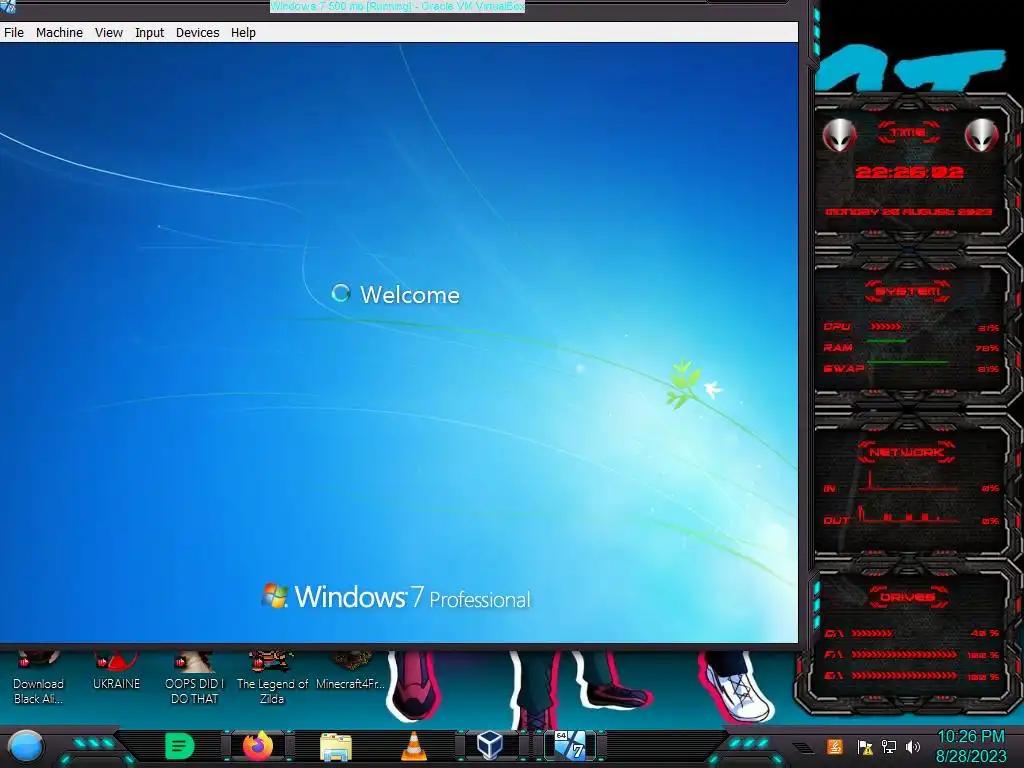This screenshot has height=768, width=1024.
Task: Click the NETWORK widget header
Action: (908, 452)
